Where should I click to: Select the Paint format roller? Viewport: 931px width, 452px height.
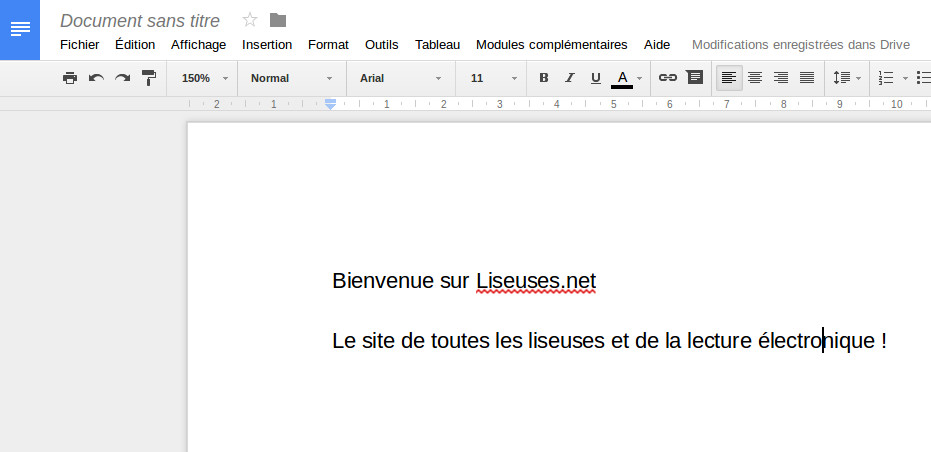click(149, 78)
